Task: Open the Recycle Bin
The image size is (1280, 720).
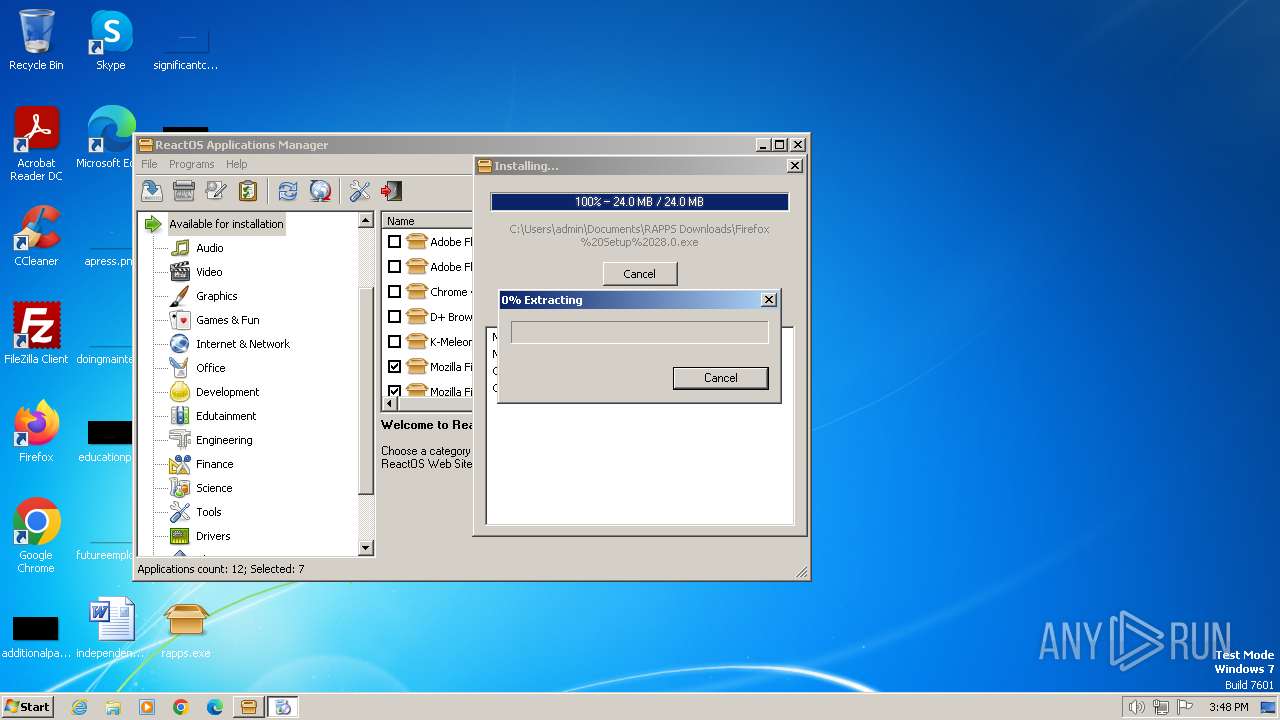Action: point(36,40)
